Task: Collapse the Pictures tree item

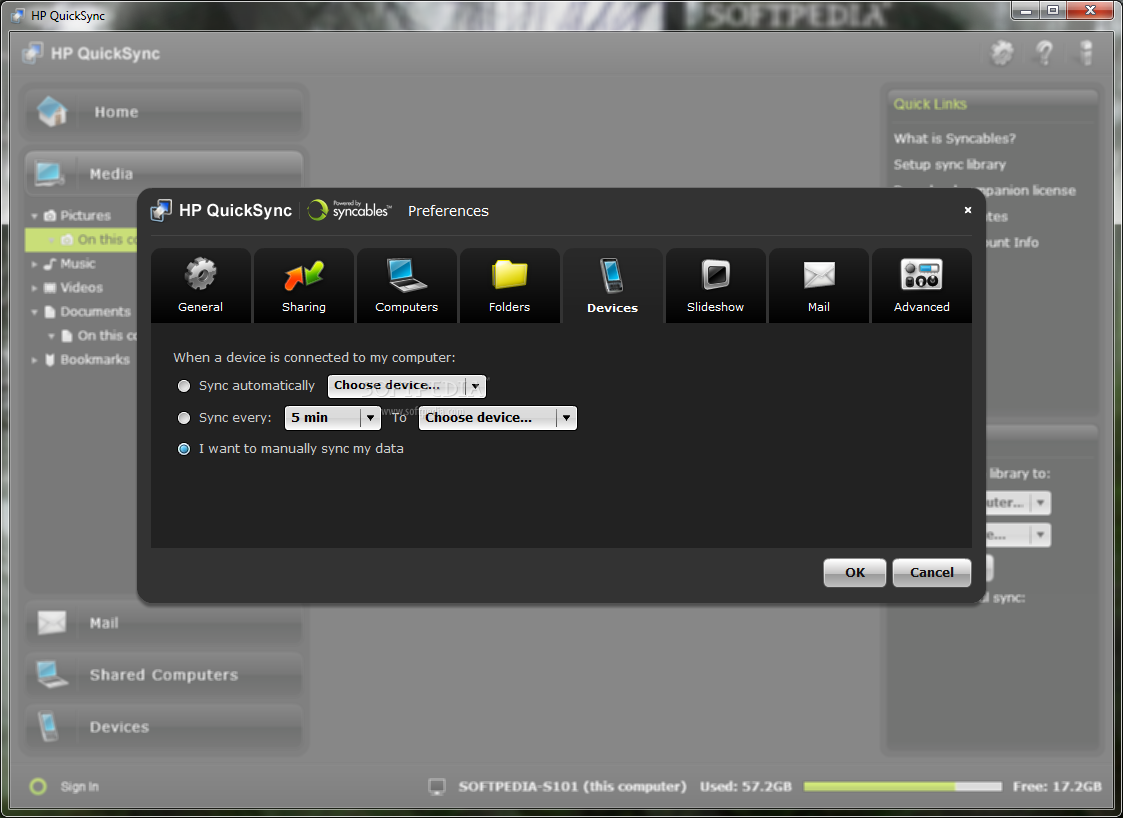Action: click(x=34, y=216)
